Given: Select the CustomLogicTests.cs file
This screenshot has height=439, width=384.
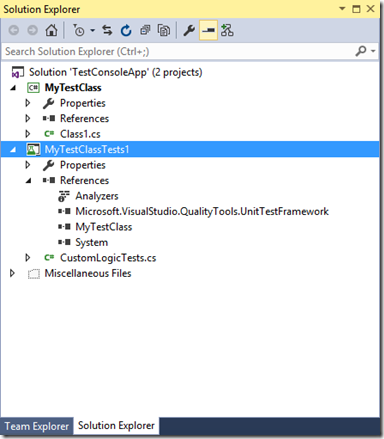Looking at the screenshot, I should (x=108, y=258).
